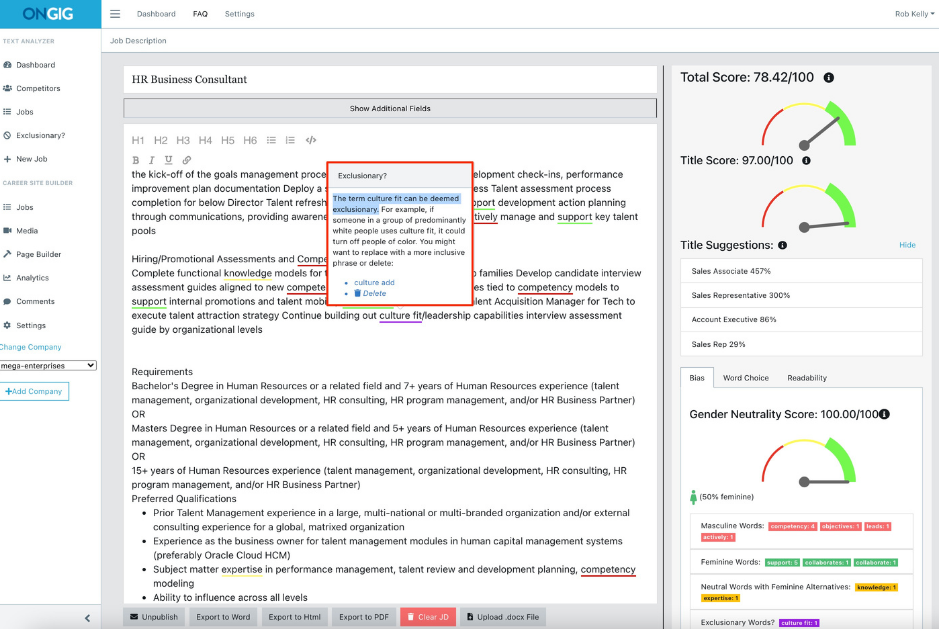This screenshot has height=629, width=939.
Task: Click the Change Company link
Action: (31, 347)
